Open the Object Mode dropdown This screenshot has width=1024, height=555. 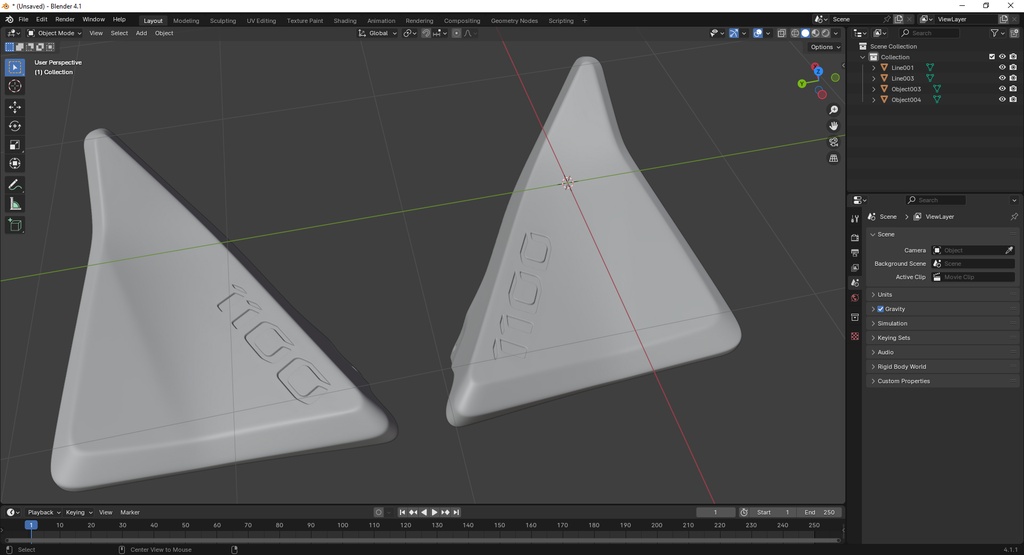coord(54,33)
